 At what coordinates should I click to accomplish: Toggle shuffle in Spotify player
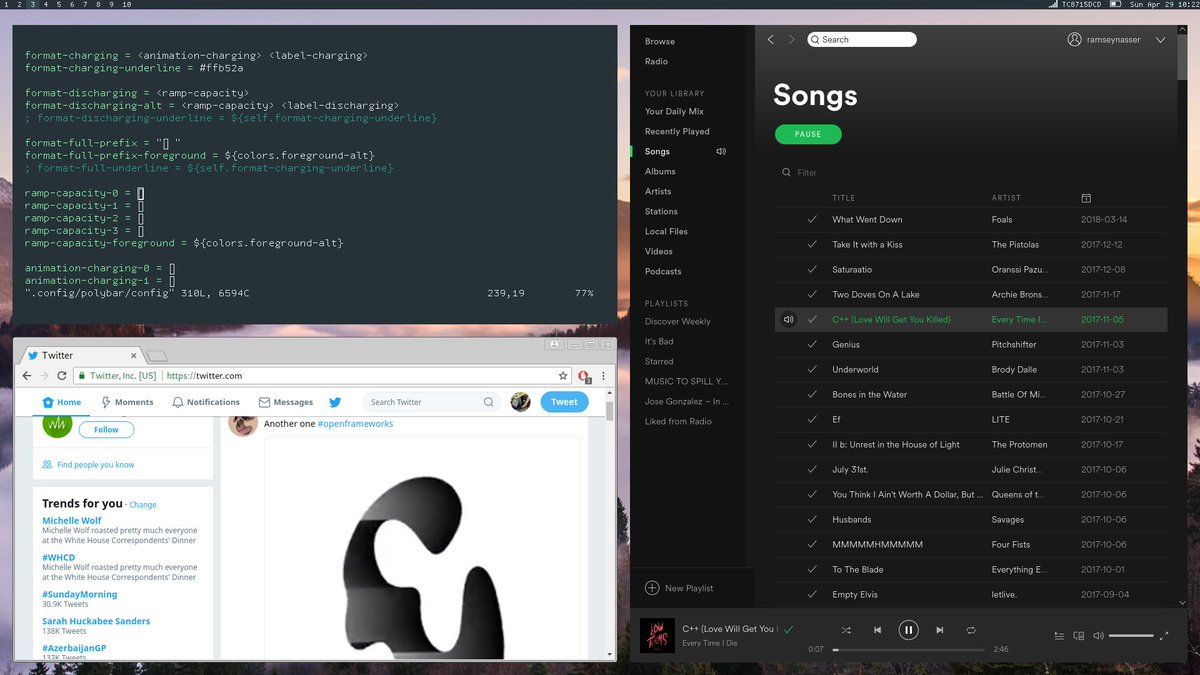(846, 630)
